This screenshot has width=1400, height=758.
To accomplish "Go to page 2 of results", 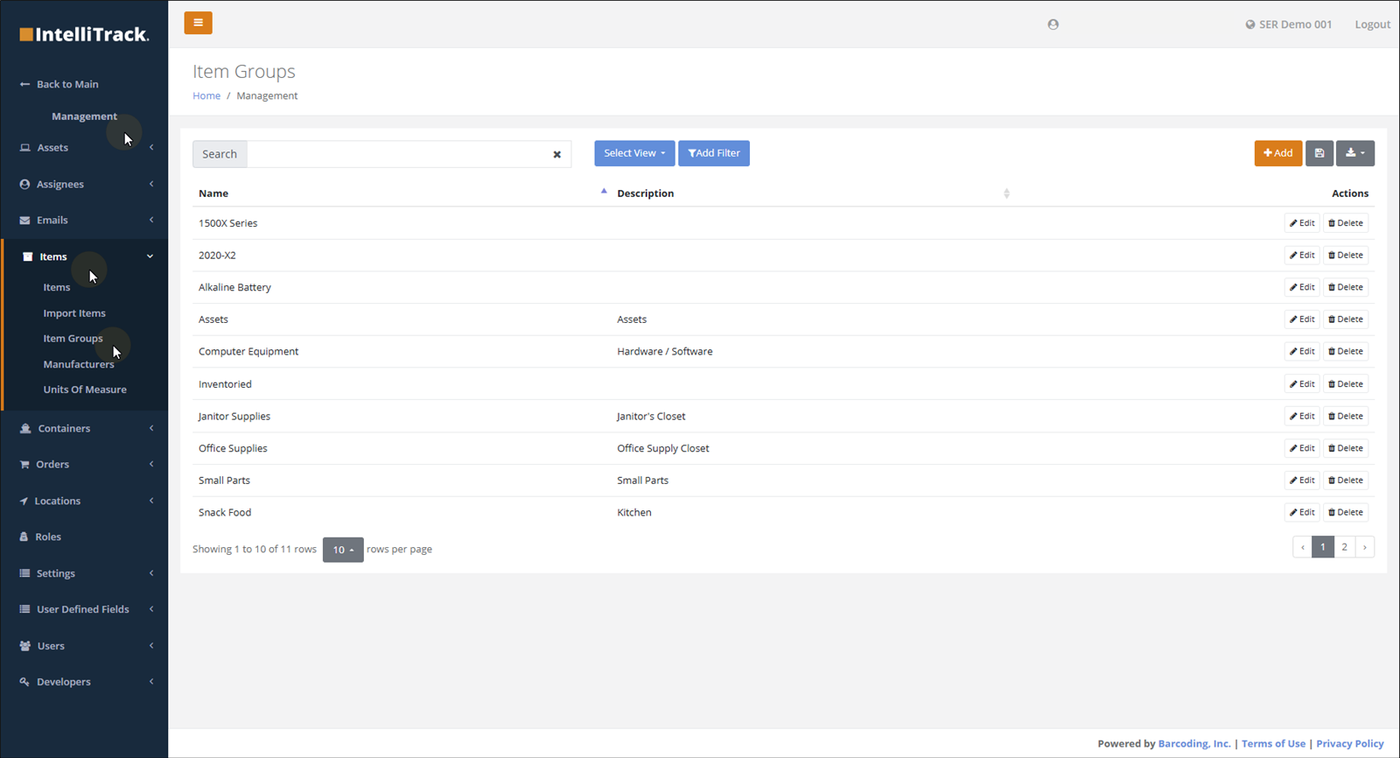I will (x=1345, y=547).
